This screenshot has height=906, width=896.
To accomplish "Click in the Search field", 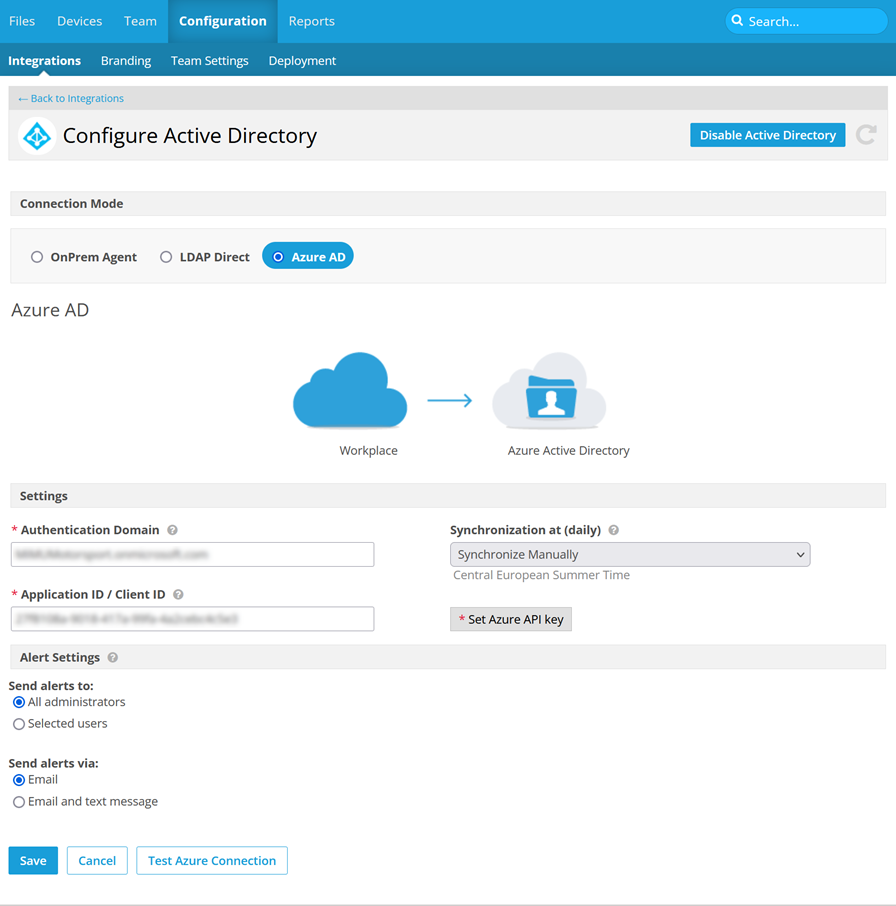I will coord(810,21).
